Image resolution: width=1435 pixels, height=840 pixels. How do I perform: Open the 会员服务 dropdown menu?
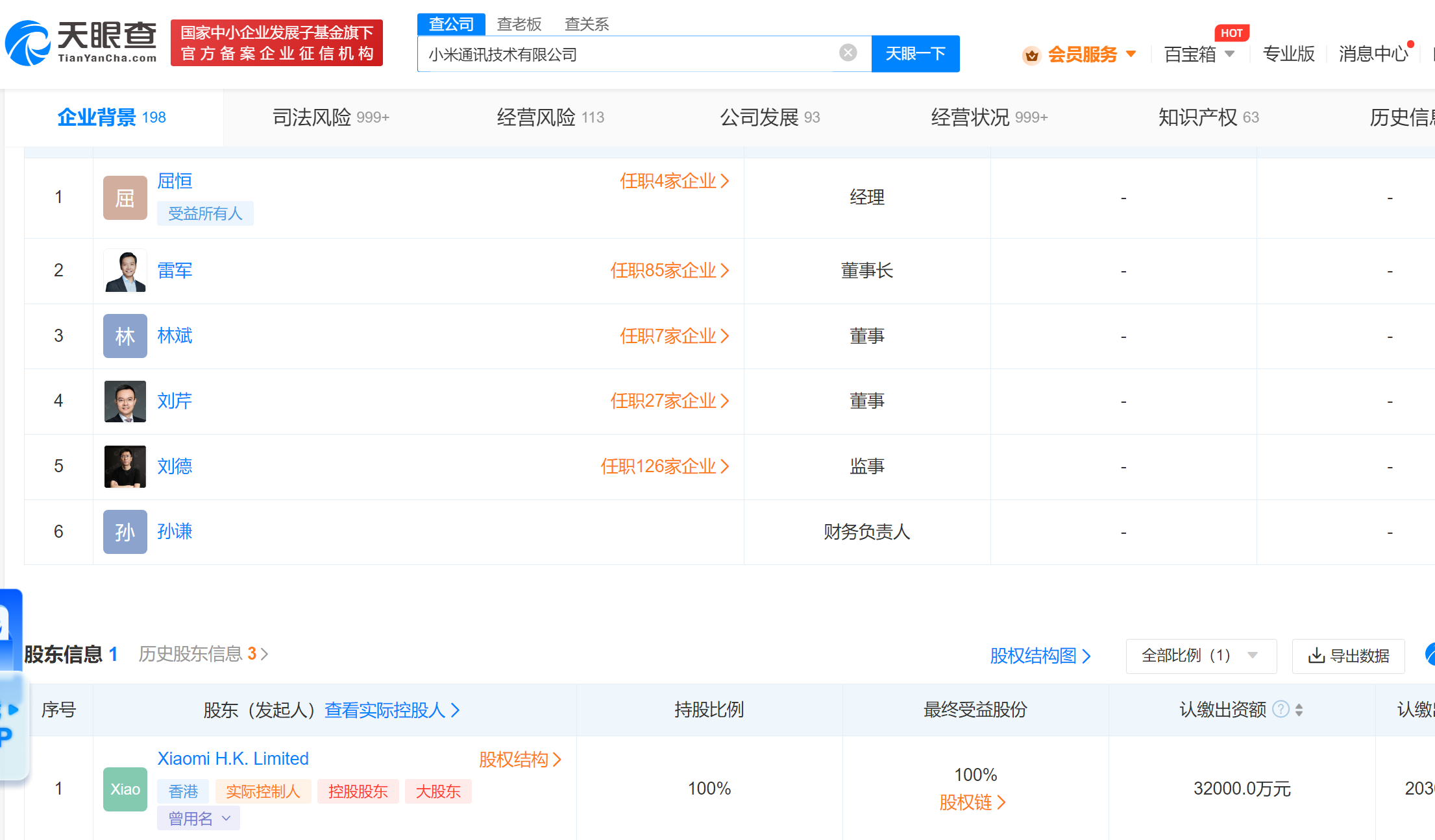pos(1092,54)
